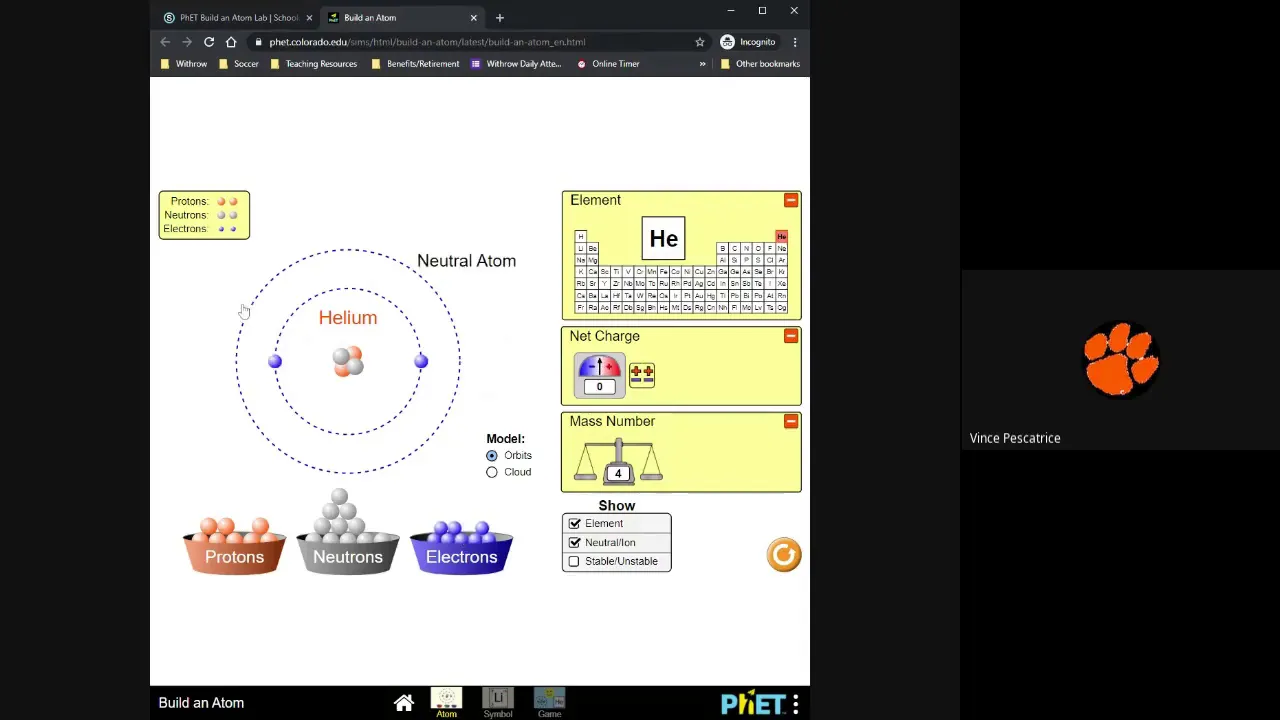Switch to the Atom screen

point(446,703)
